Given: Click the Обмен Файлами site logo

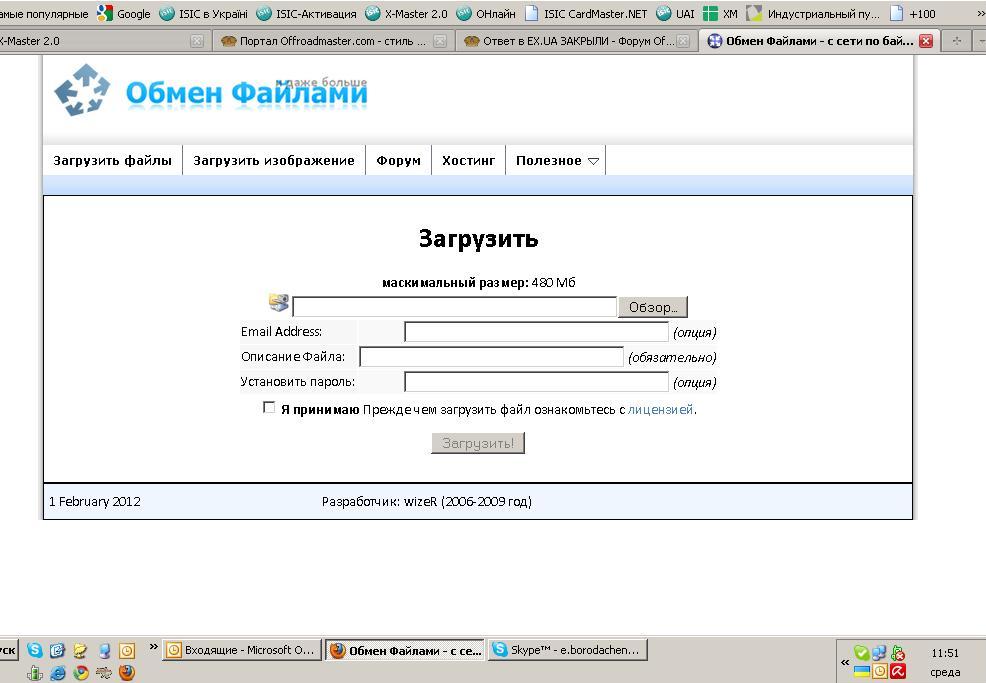Looking at the screenshot, I should point(211,92).
